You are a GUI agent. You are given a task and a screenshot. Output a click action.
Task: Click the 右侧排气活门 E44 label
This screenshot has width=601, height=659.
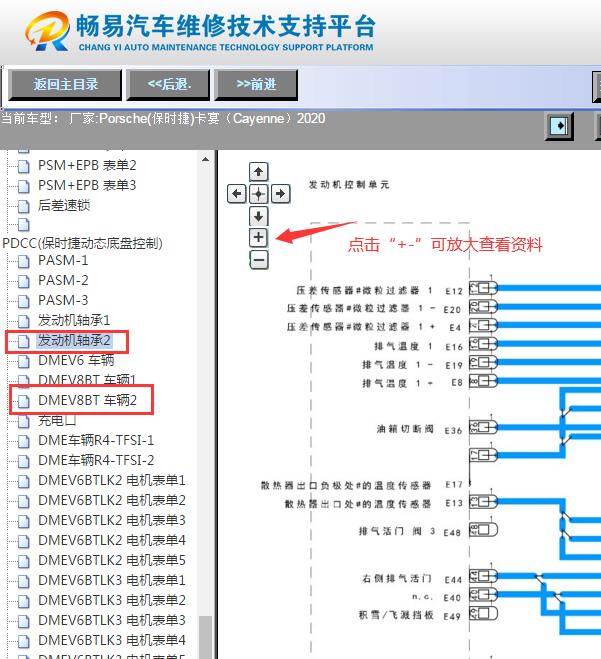[x=412, y=579]
